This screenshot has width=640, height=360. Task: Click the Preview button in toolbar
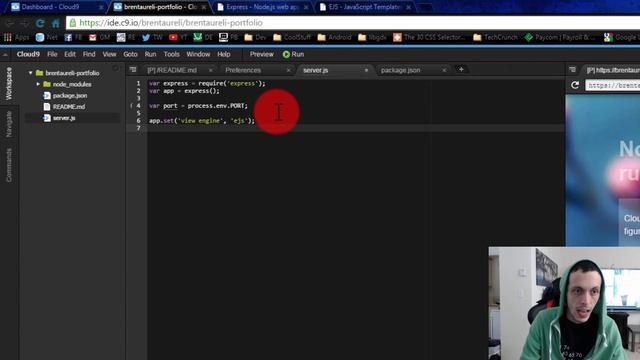pyautogui.click(x=262, y=54)
